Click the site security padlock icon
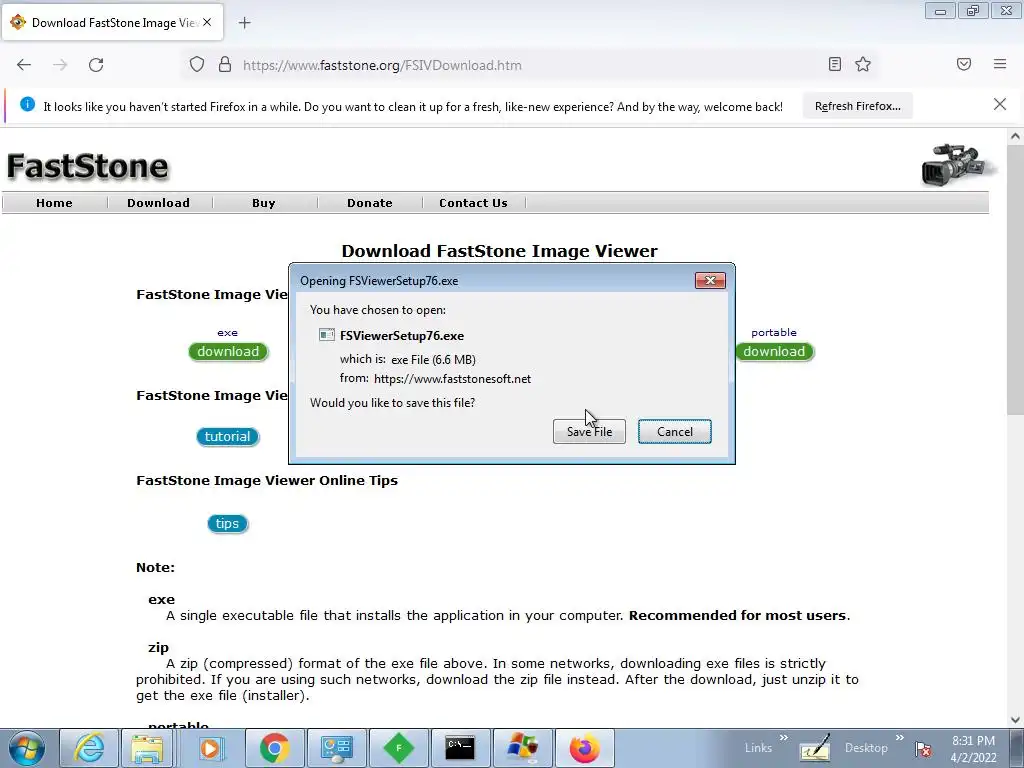Screen dimensions: 1024x768 point(225,65)
